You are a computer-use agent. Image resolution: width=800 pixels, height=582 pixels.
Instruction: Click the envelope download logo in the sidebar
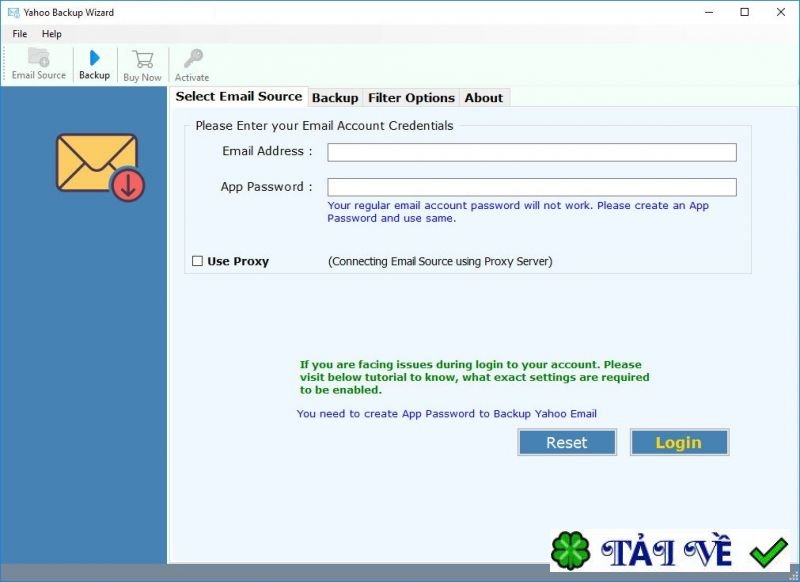coord(101,167)
